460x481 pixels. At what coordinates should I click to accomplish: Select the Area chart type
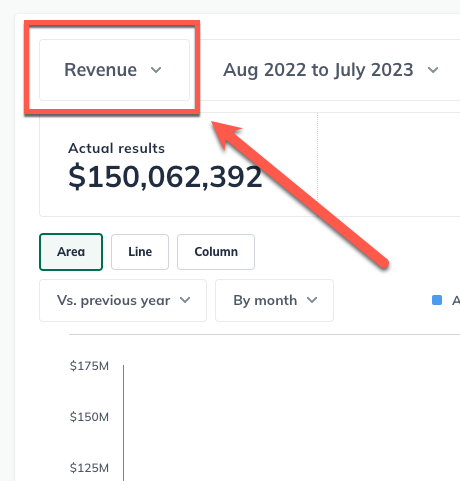tap(71, 252)
